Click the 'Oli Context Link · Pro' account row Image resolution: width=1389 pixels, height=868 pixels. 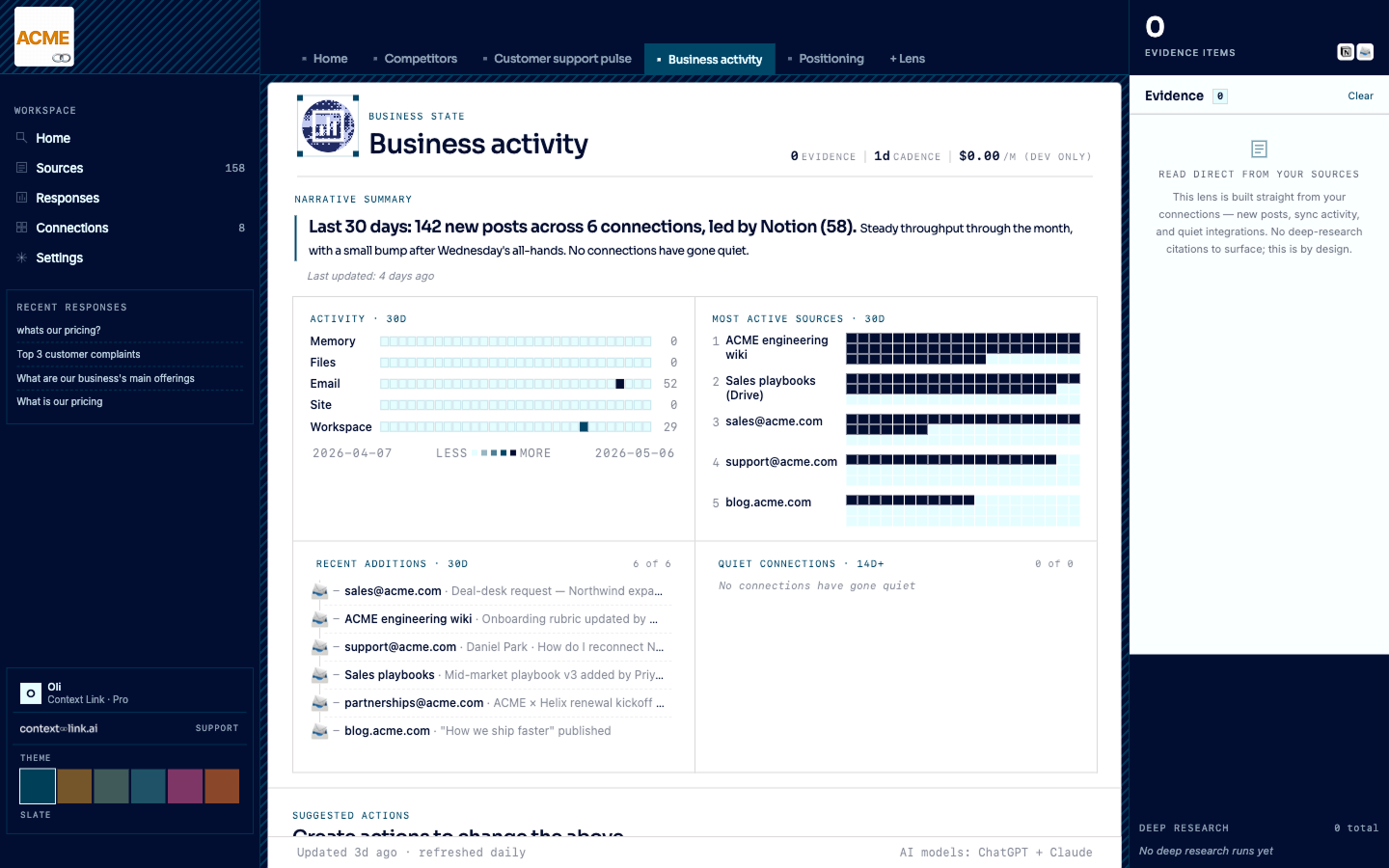(130, 692)
